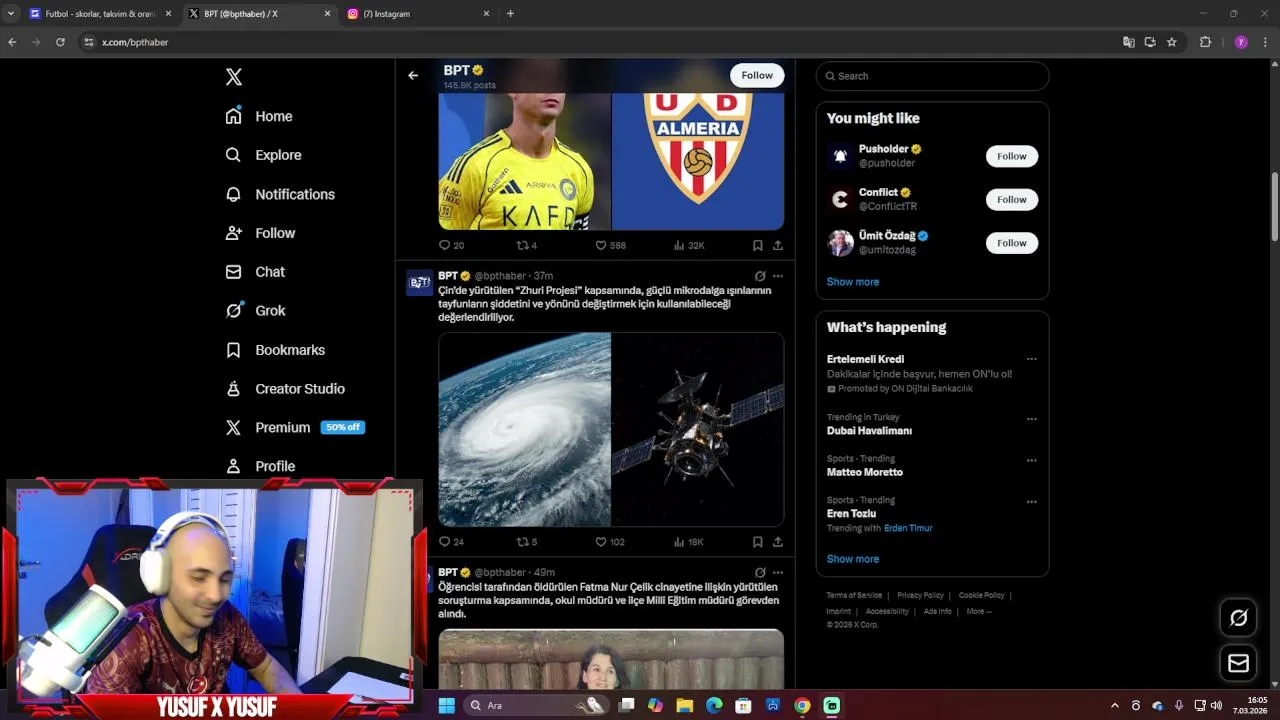Open more menu on Fatma Nur Çelik post
This screenshot has height=720, width=1280.
tap(777, 573)
